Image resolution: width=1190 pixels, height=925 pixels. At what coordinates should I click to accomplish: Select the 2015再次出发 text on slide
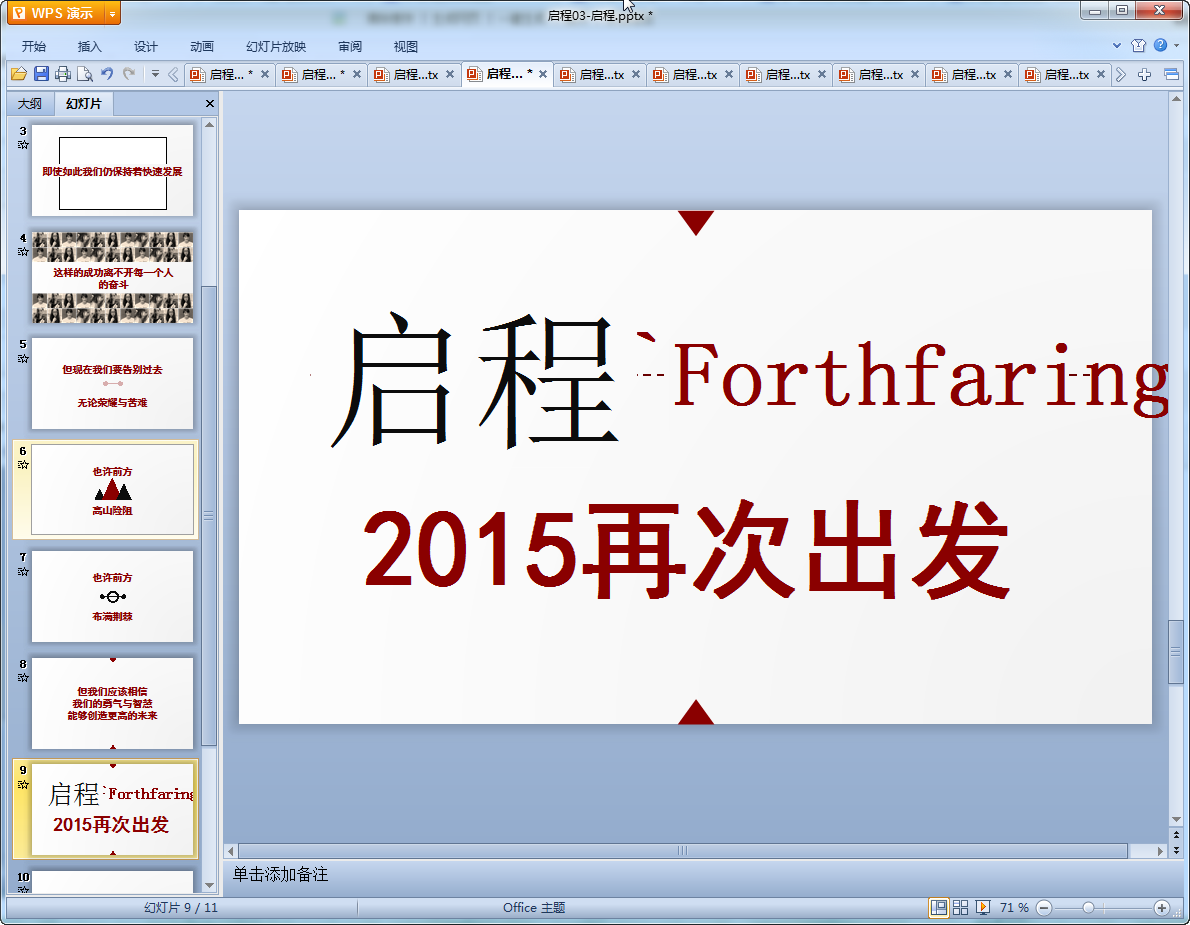coord(687,550)
